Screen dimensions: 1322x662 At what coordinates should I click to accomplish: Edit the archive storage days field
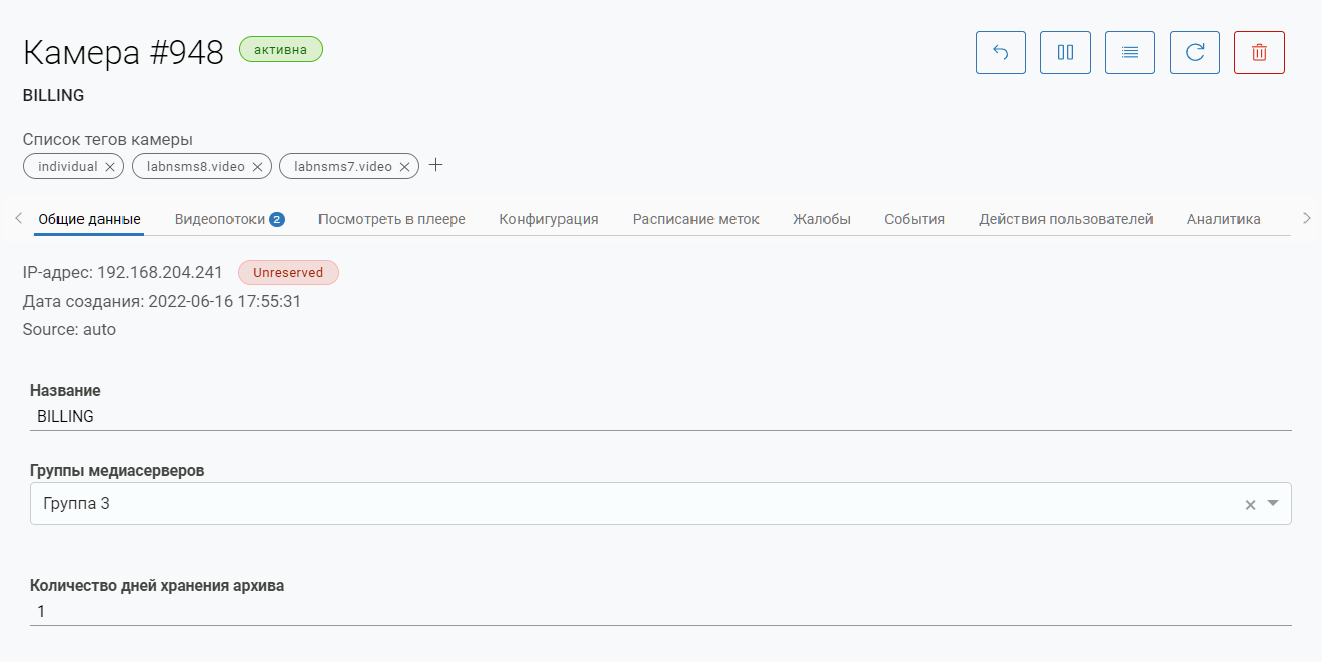pyautogui.click(x=660, y=612)
